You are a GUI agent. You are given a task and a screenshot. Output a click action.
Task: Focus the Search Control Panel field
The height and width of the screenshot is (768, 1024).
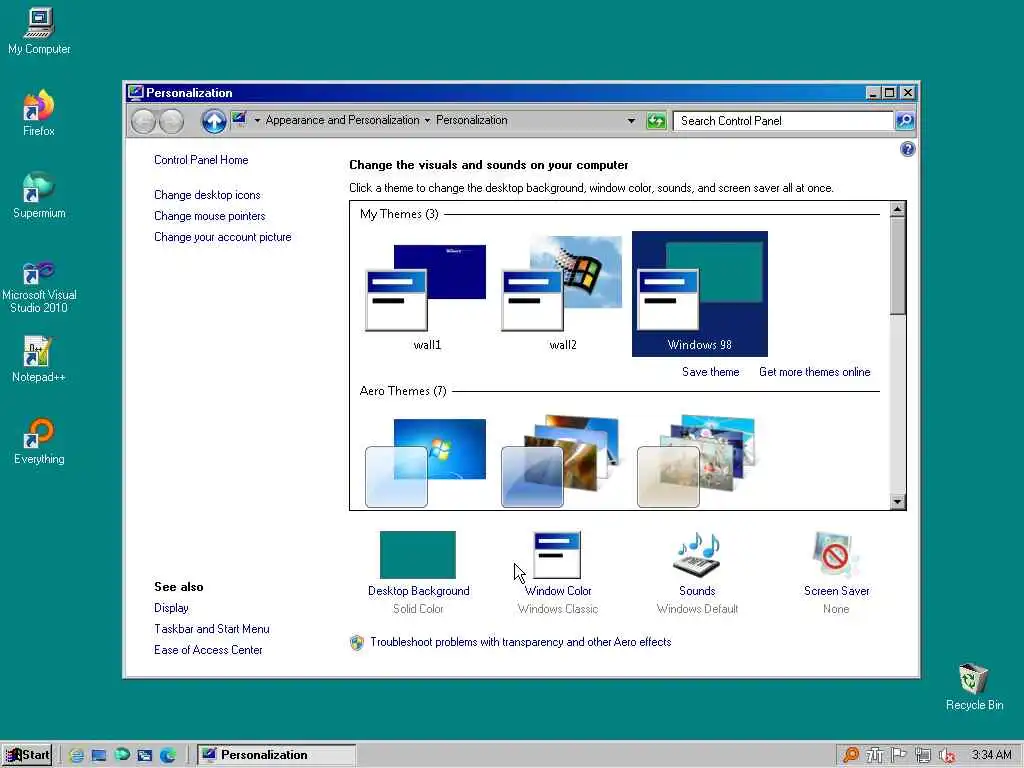point(782,121)
